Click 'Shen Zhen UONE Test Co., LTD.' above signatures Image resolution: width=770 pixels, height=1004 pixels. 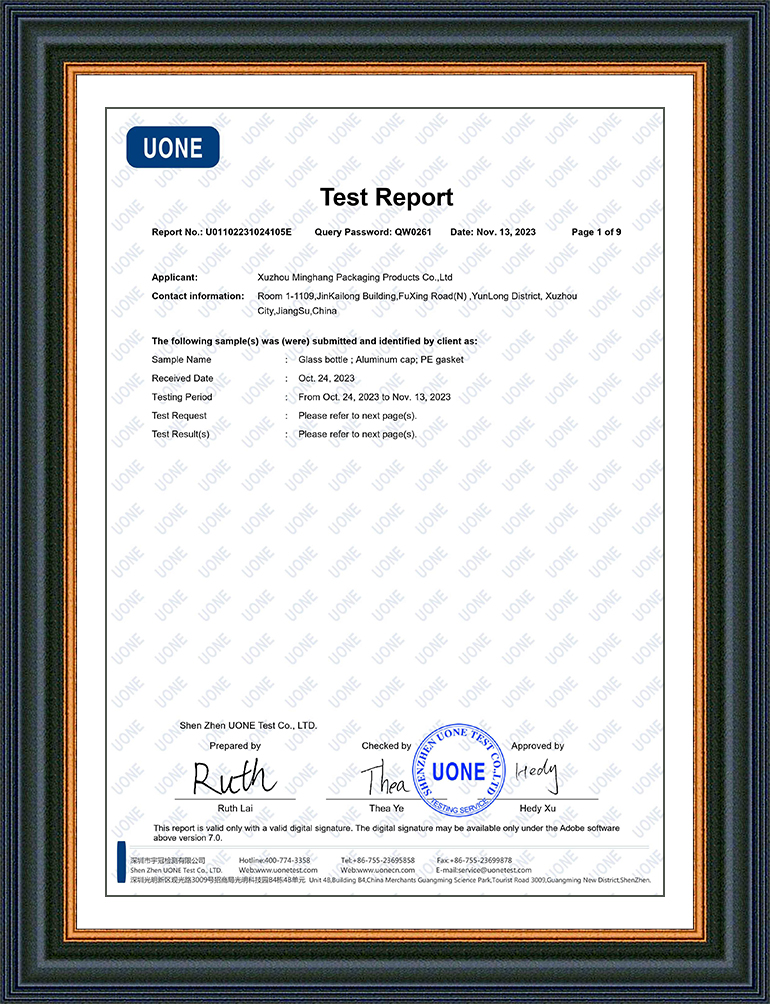coord(248,725)
